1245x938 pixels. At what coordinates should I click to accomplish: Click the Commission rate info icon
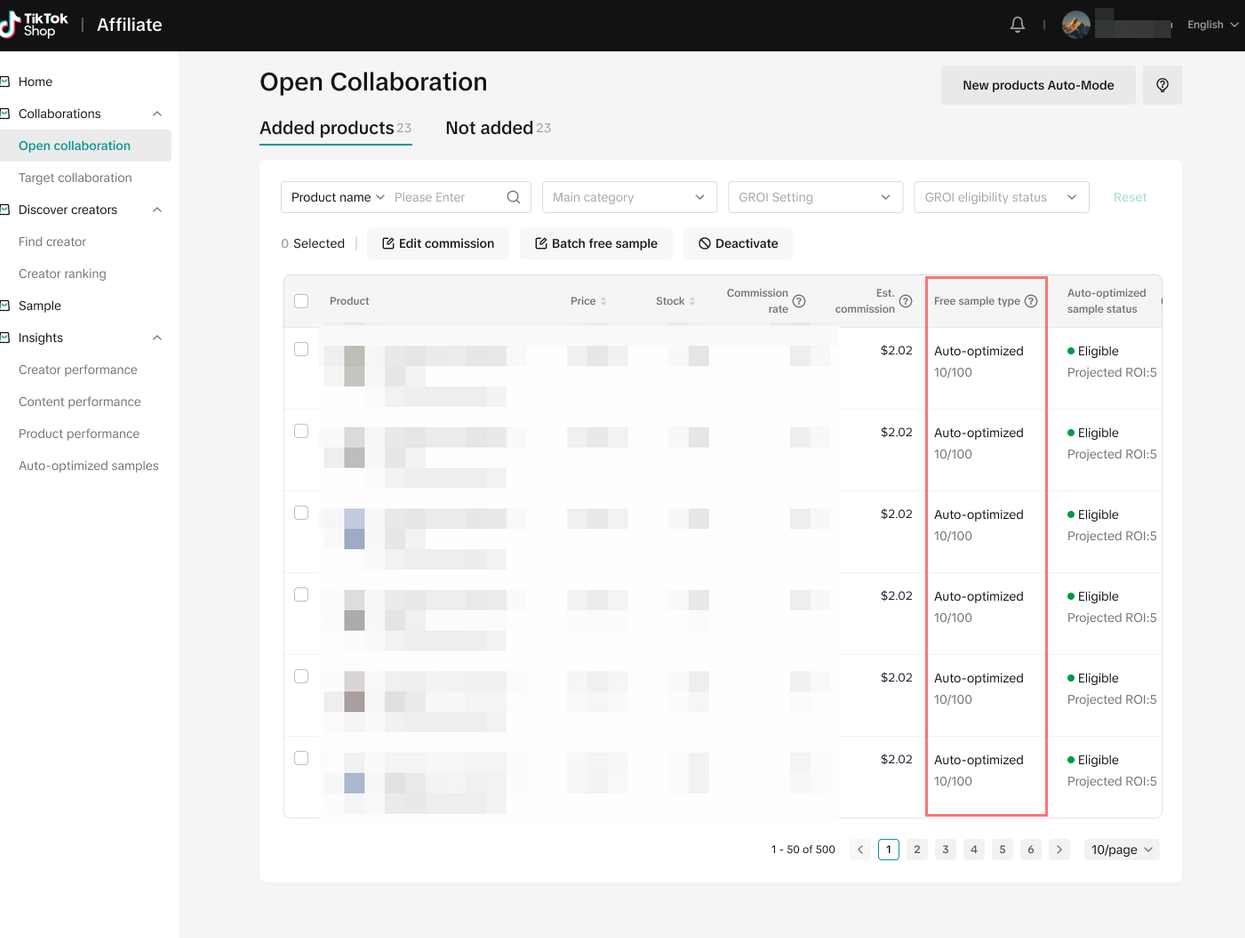click(x=799, y=301)
